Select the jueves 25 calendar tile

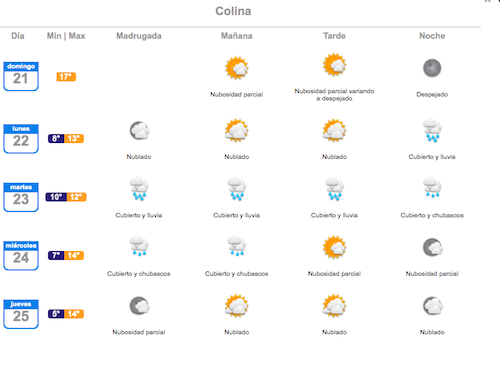click(x=21, y=314)
